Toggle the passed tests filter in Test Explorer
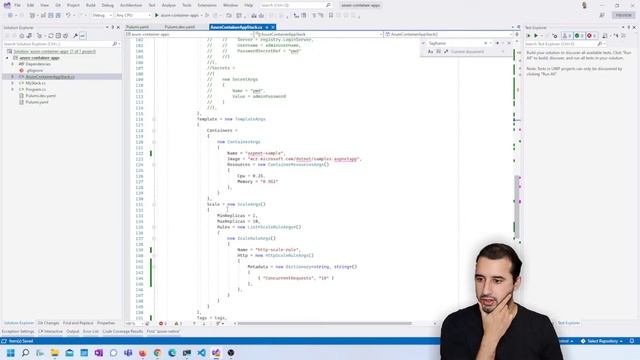 pos(579,36)
